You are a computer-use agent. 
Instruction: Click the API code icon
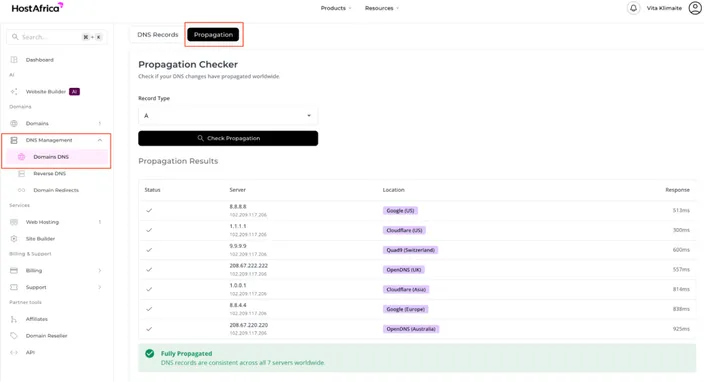(14, 352)
